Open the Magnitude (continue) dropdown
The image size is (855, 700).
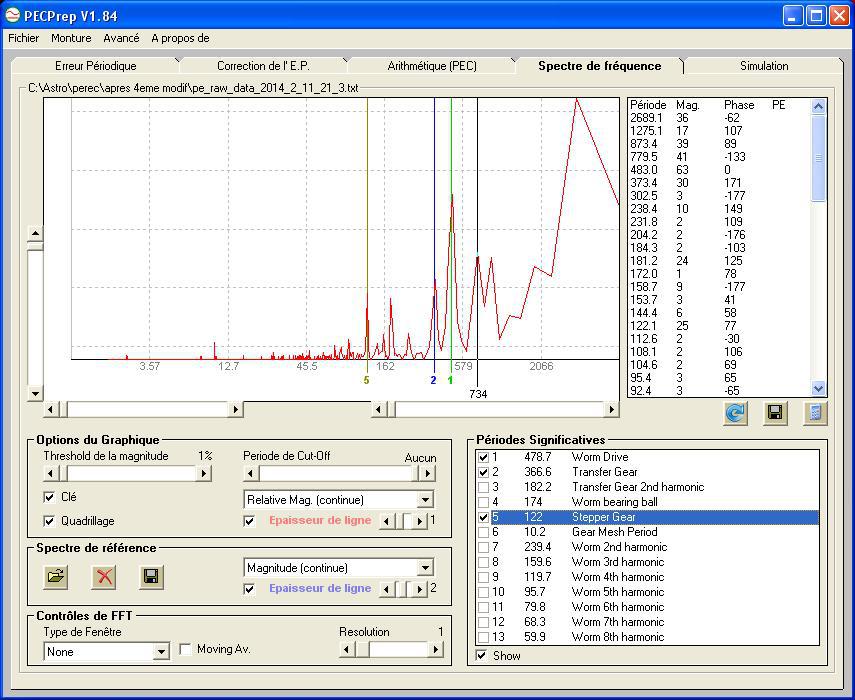[x=425, y=568]
